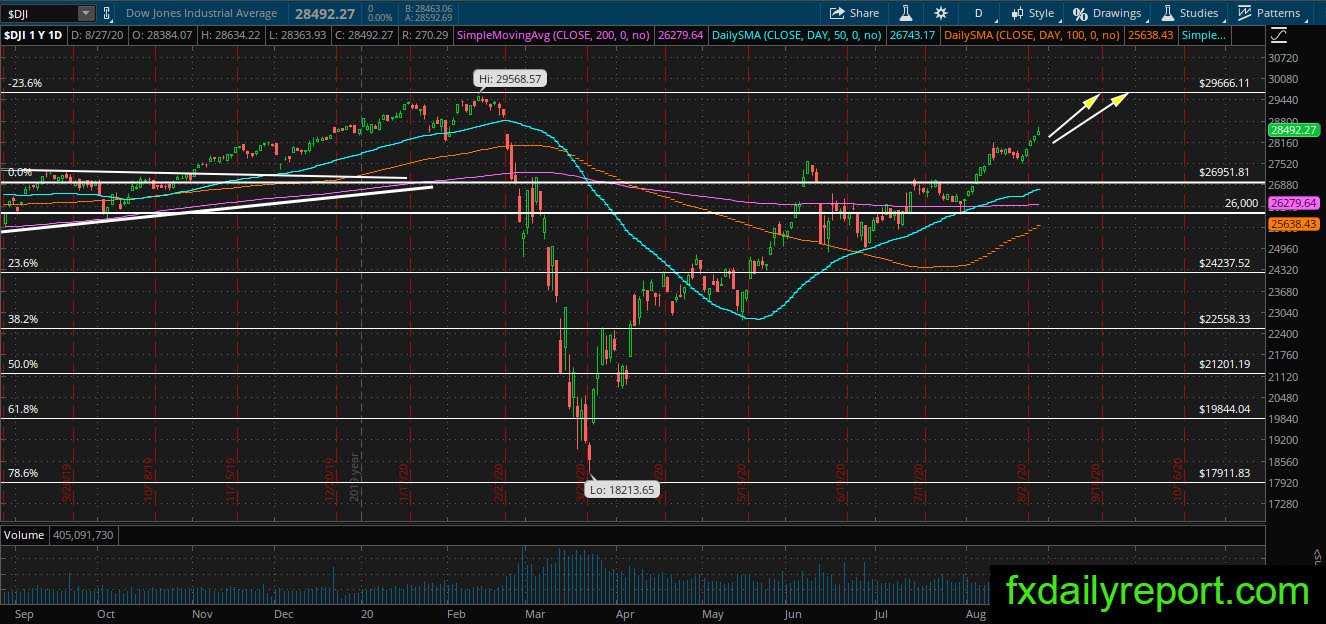Image resolution: width=1326 pixels, height=624 pixels.
Task: Click the 61.8% Fibonacci percentage label
Action: tap(23, 409)
